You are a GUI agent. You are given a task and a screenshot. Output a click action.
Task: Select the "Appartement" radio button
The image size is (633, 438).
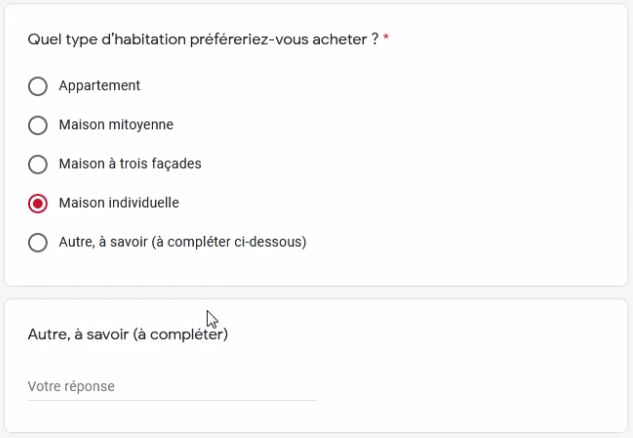click(x=38, y=86)
